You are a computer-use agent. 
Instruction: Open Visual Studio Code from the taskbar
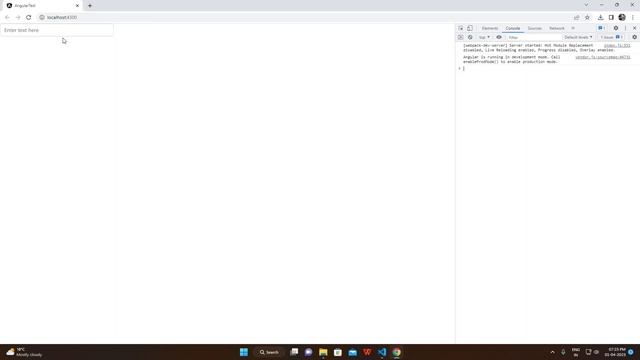382,352
